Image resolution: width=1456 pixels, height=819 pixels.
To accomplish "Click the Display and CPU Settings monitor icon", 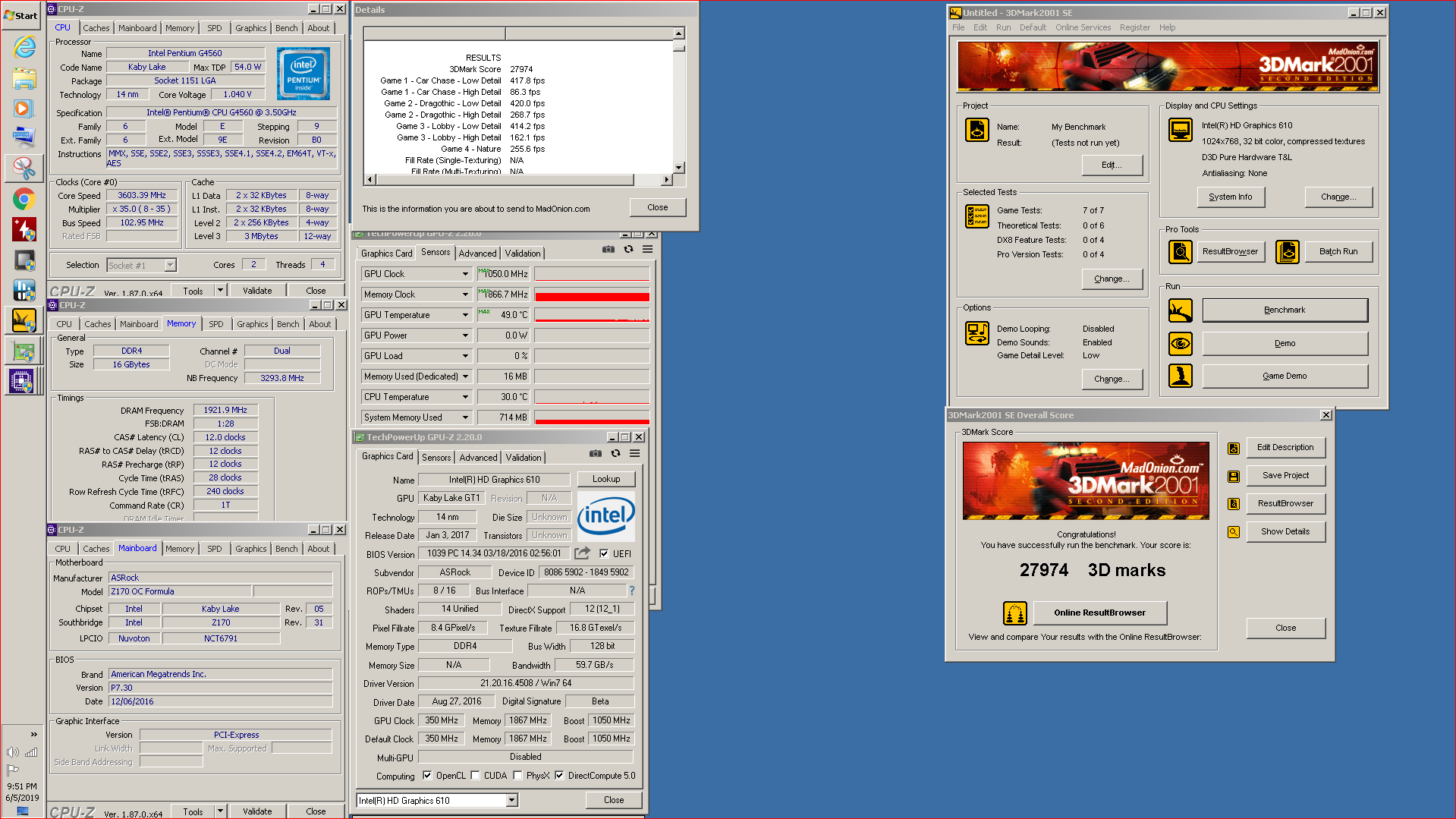I will 1181,131.
